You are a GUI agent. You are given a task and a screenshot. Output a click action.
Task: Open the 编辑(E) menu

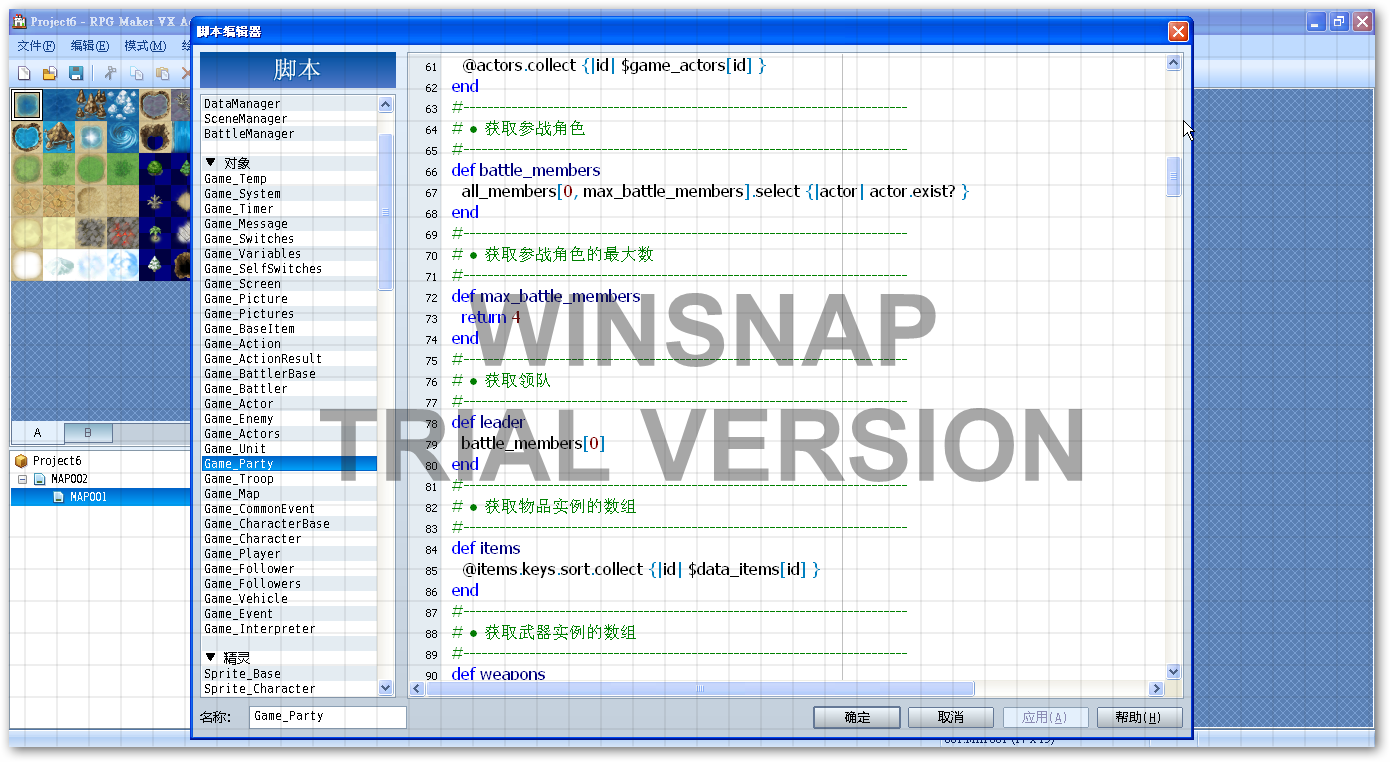click(90, 46)
